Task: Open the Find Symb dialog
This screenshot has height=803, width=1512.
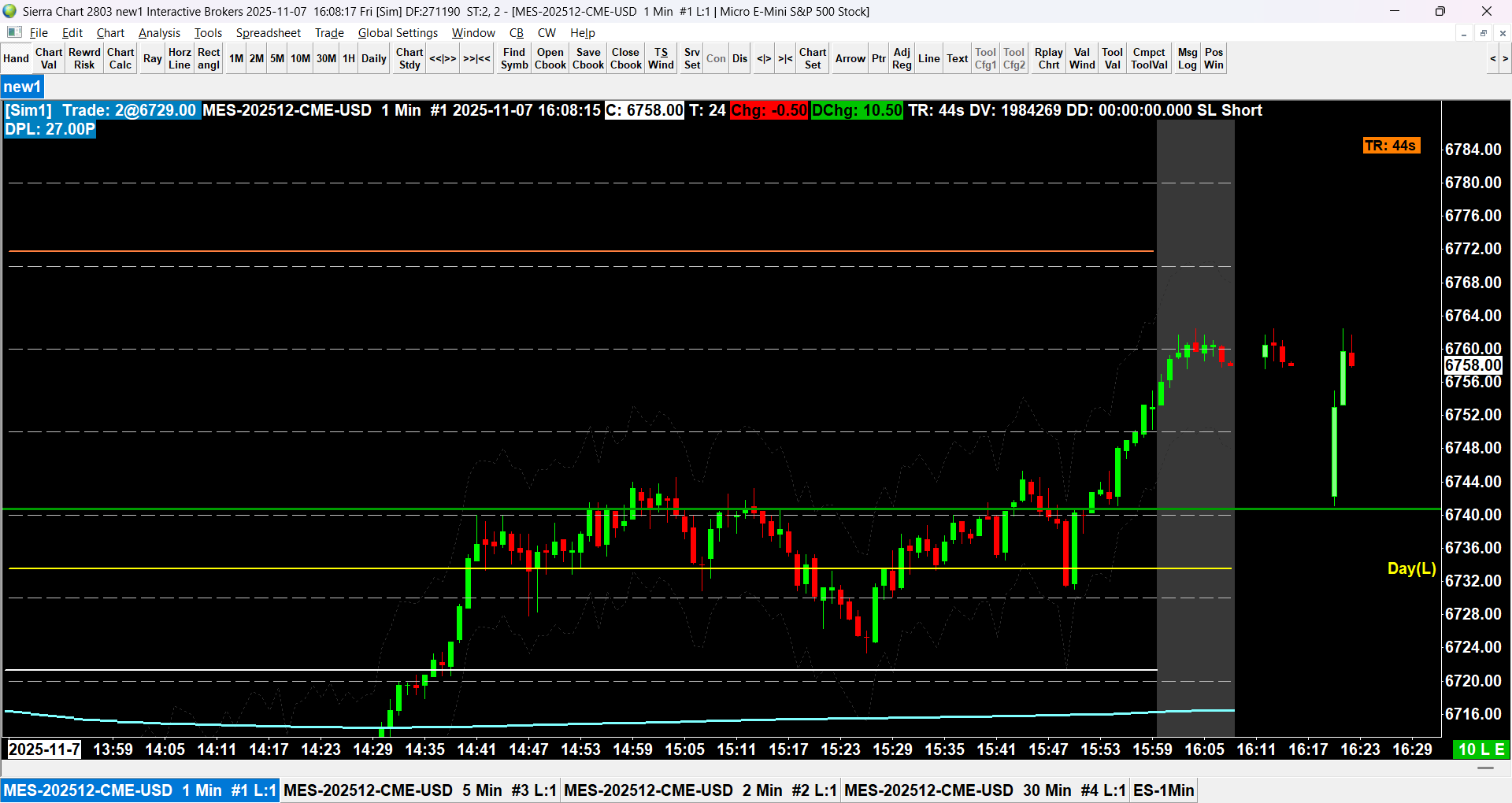Action: pyautogui.click(x=514, y=58)
